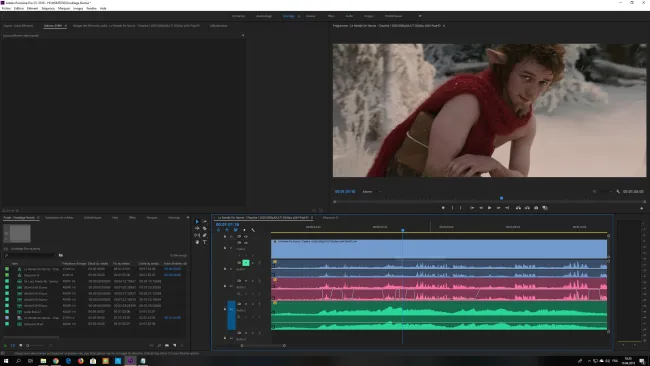Select the Hand tool
Viewport: 650px width, 366px height.
click(x=197, y=242)
